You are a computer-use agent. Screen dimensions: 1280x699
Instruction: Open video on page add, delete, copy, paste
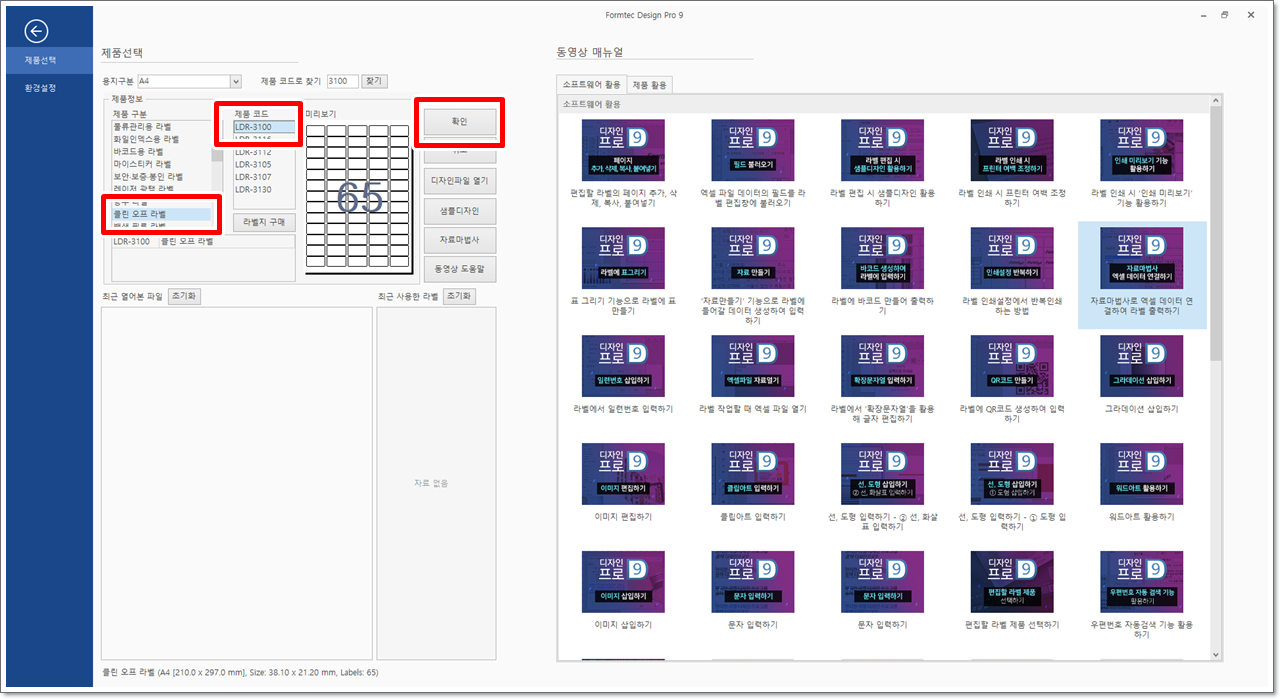point(623,150)
